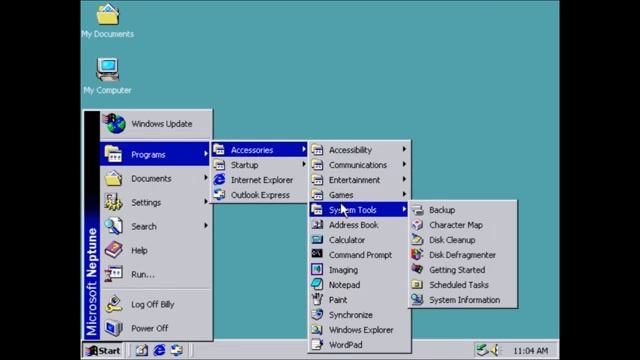This screenshot has height=360, width=640.
Task: Click the Log Off Billy key icon
Action: tap(114, 304)
